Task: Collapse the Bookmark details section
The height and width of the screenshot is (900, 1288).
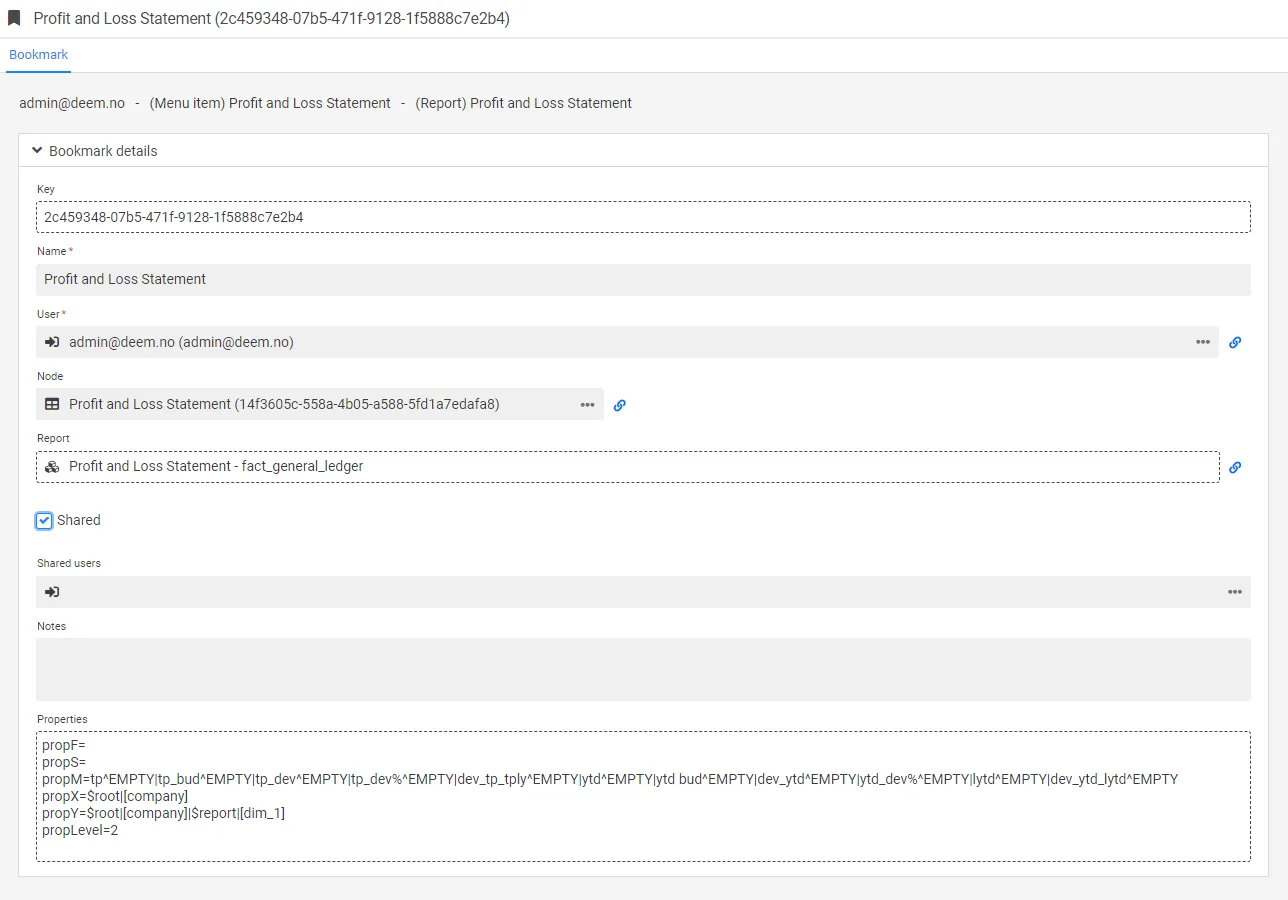Action: (x=38, y=151)
